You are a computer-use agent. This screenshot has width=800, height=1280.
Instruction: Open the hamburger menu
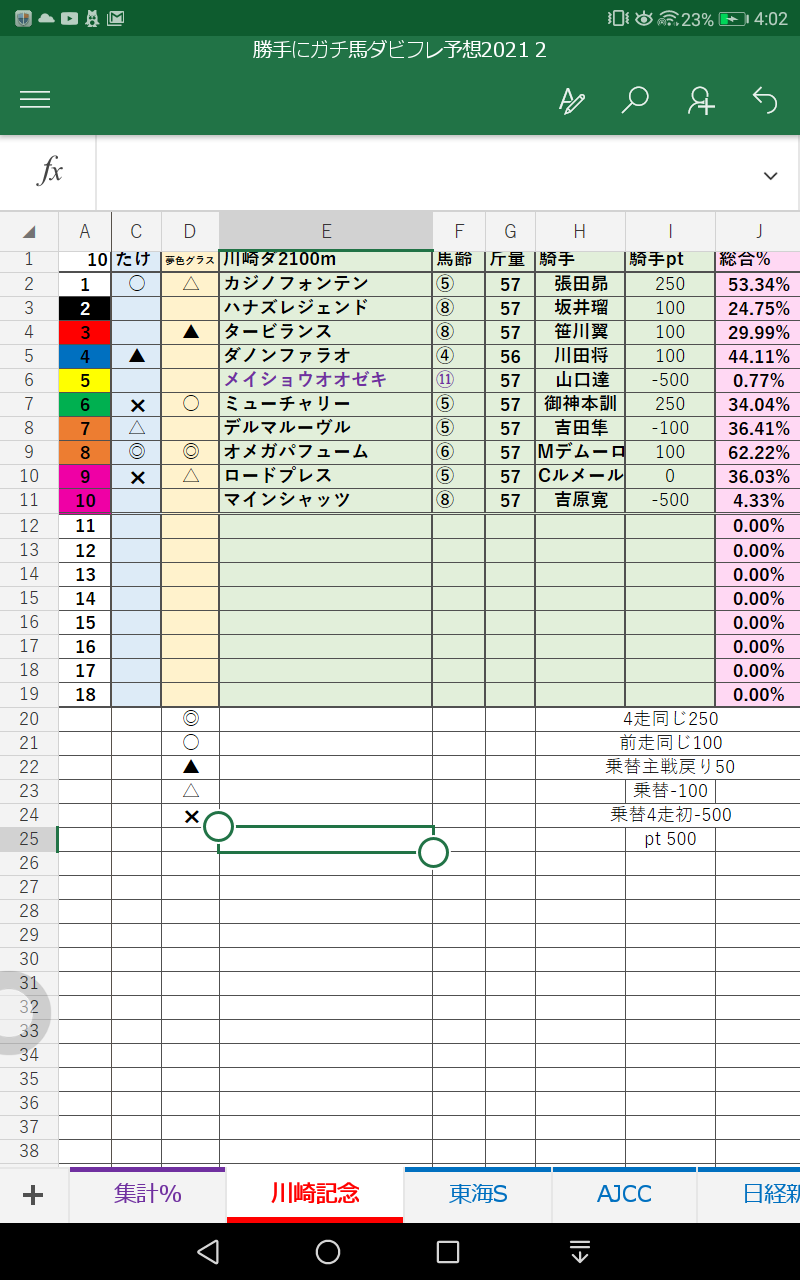[x=35, y=99]
